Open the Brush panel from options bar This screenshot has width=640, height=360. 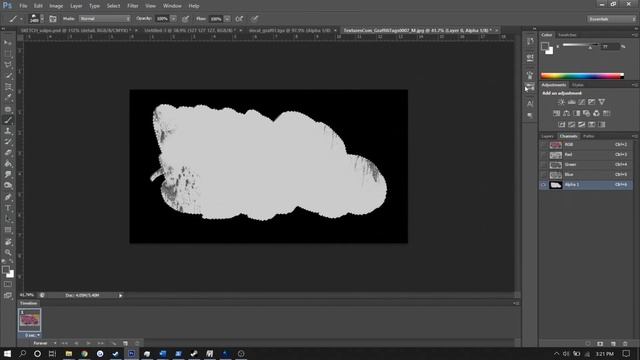coord(53,19)
